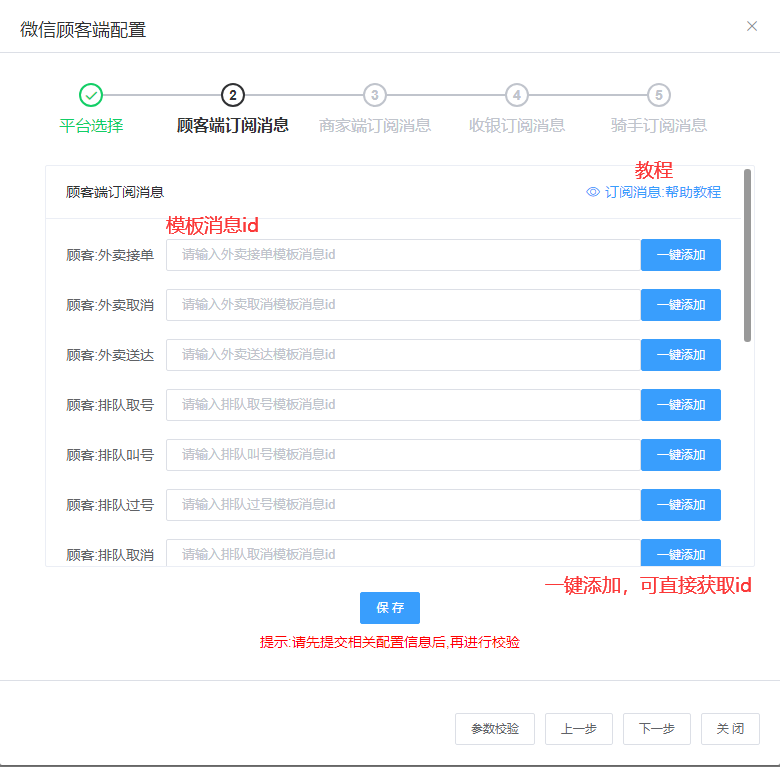
Task: Click 一键添加 for 顾客:排队叫号
Action: pos(680,455)
